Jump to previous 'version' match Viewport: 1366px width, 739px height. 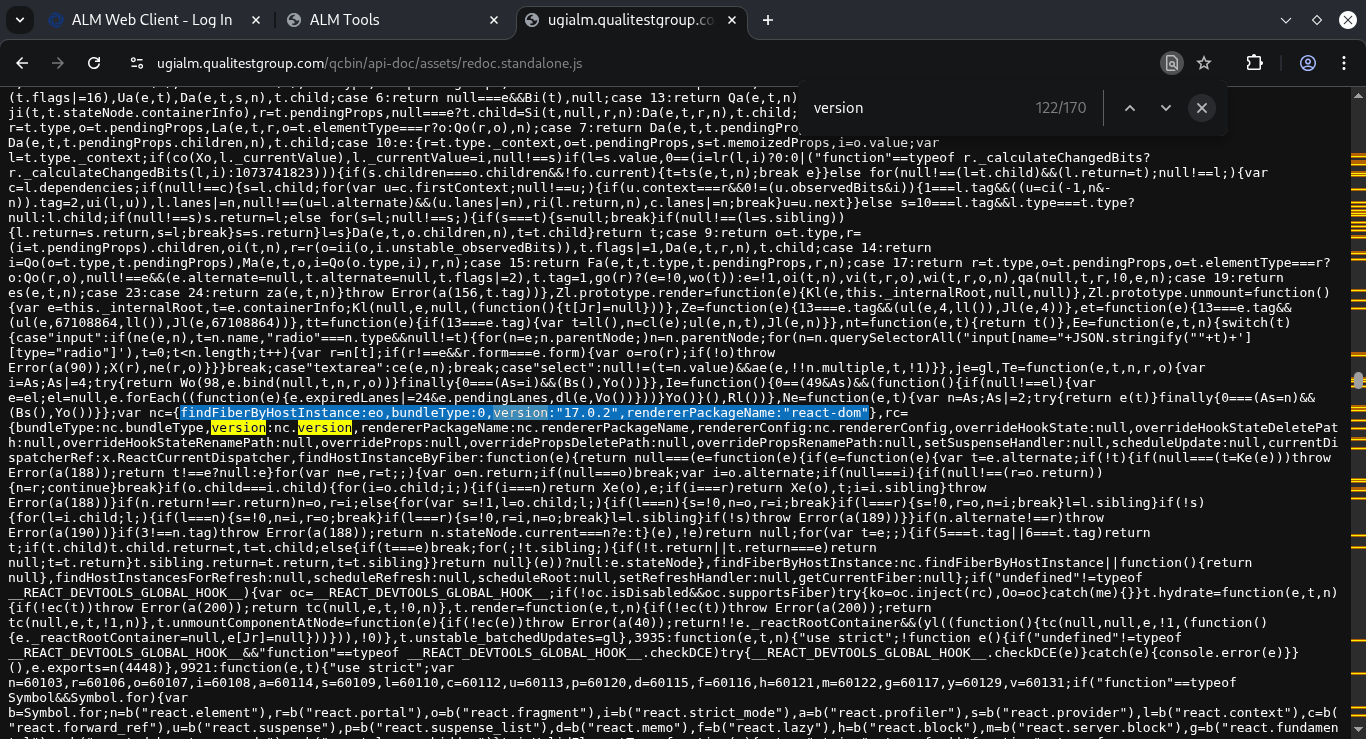1130,108
